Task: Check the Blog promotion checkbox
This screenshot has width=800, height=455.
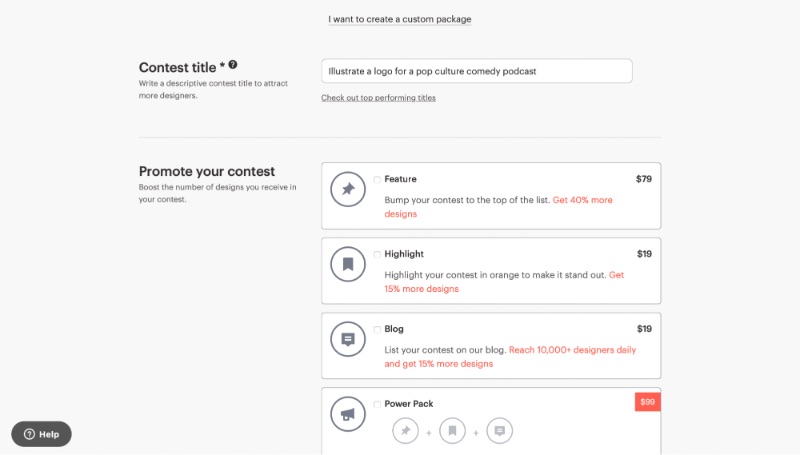Action: [377, 330]
